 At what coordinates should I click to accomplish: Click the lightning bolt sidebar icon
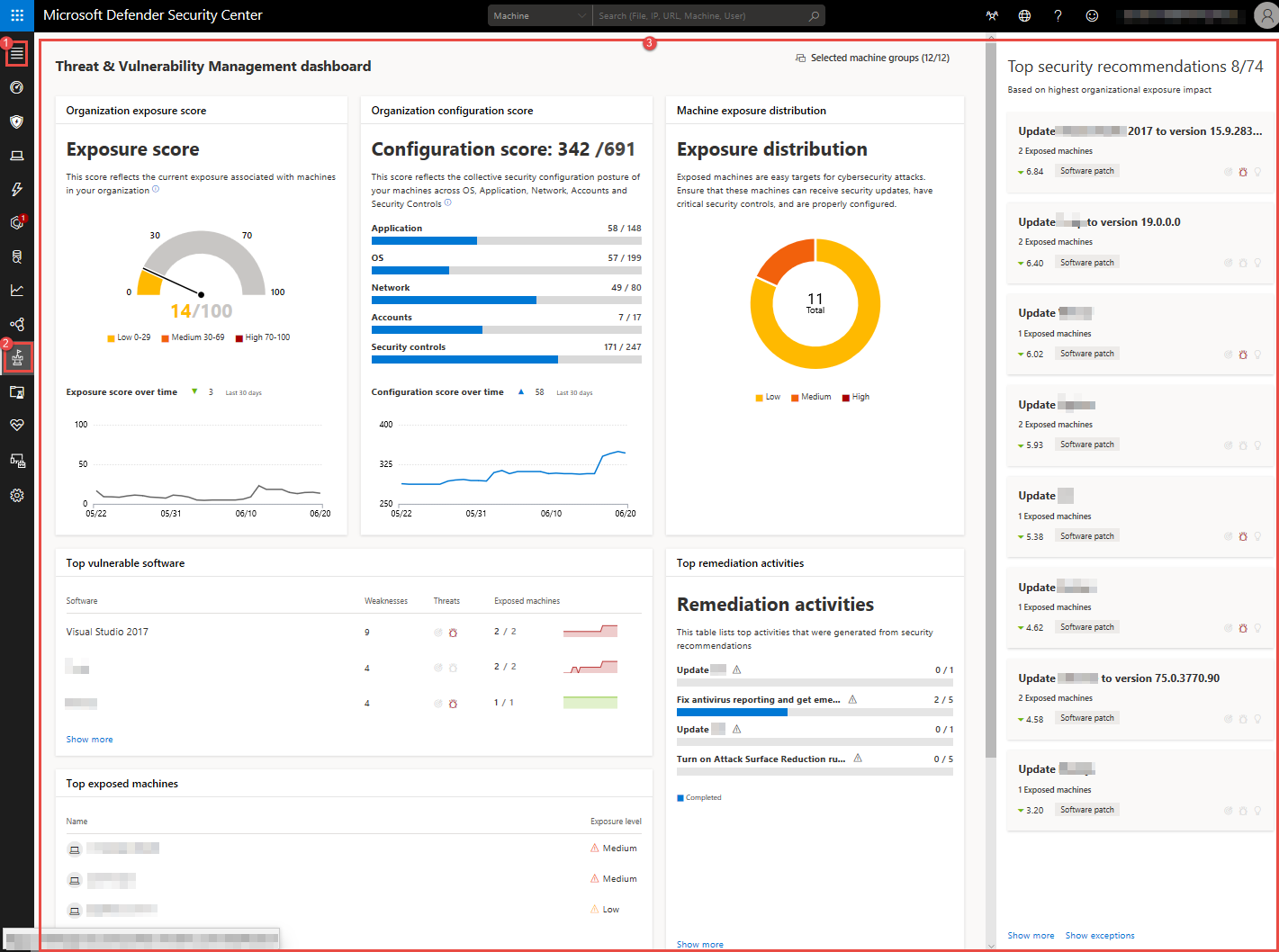(x=17, y=189)
